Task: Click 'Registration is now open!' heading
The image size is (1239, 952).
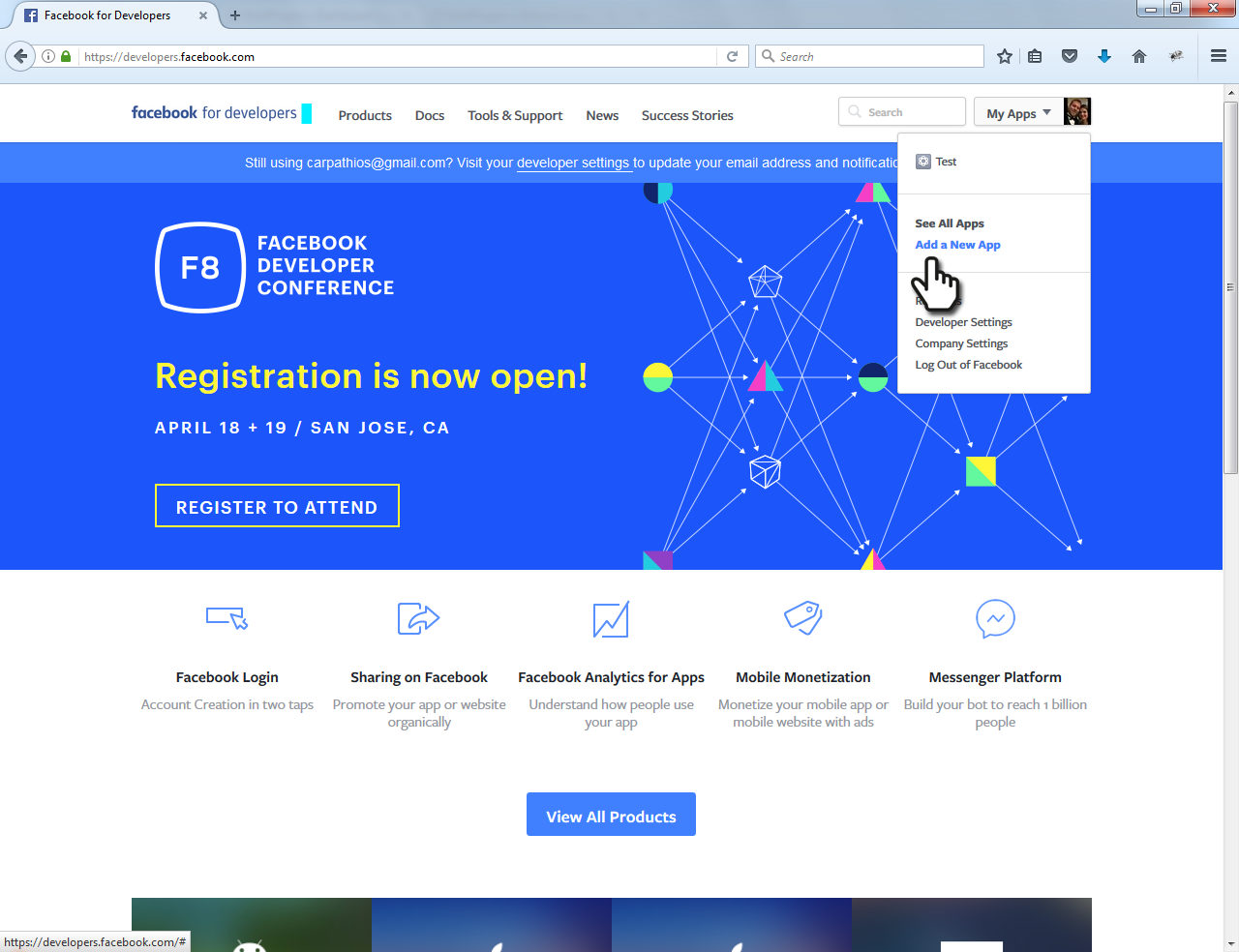Action: pyautogui.click(x=372, y=376)
